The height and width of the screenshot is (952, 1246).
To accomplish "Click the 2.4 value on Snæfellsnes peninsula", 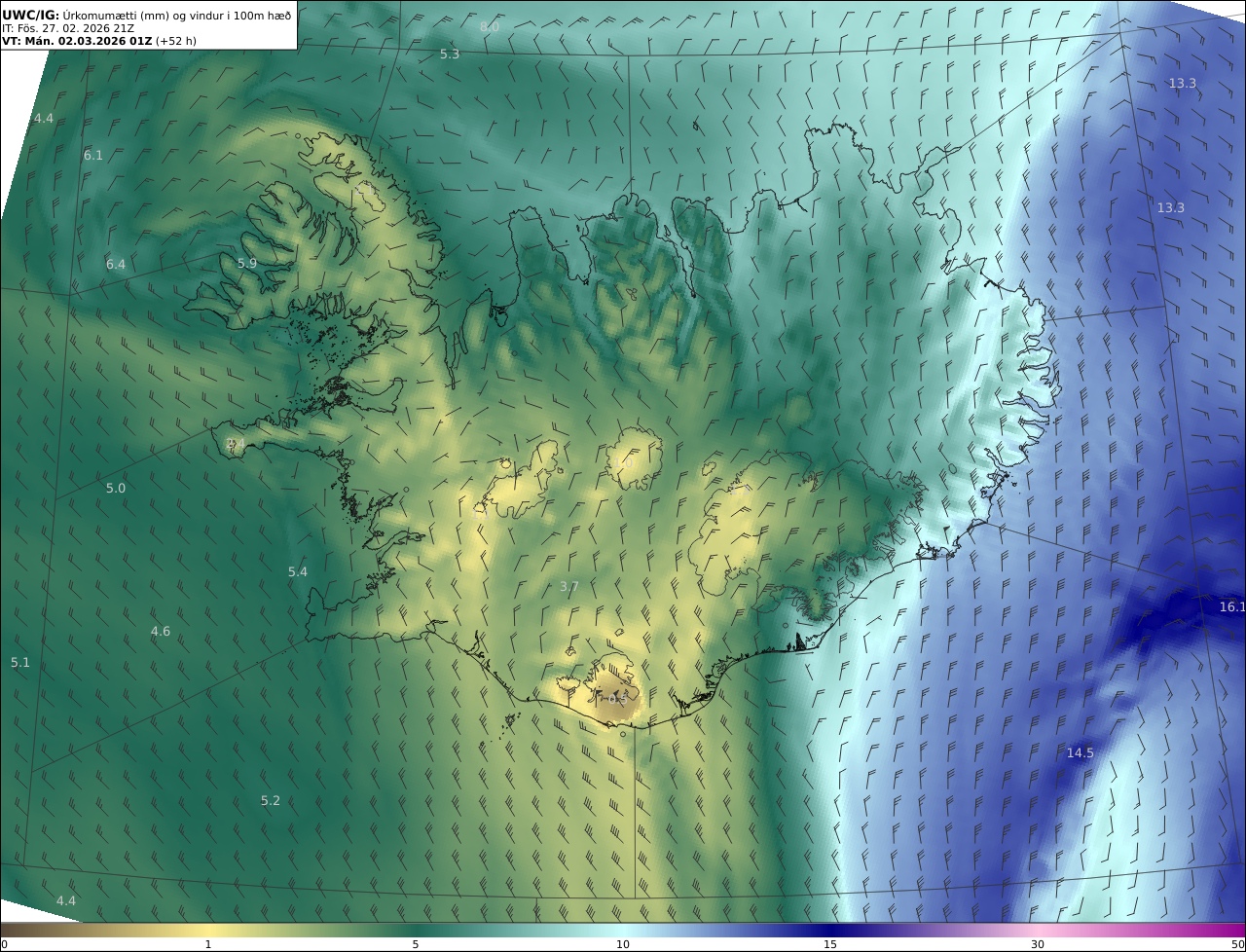I will pos(236,443).
